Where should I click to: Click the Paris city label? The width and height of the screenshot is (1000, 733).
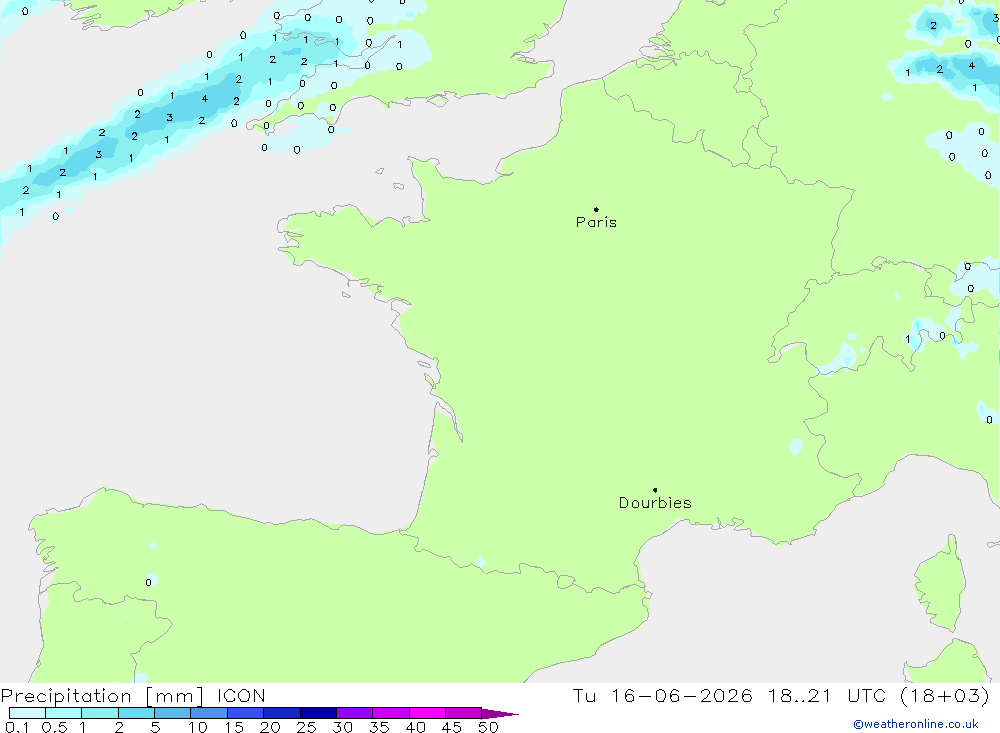click(x=596, y=222)
